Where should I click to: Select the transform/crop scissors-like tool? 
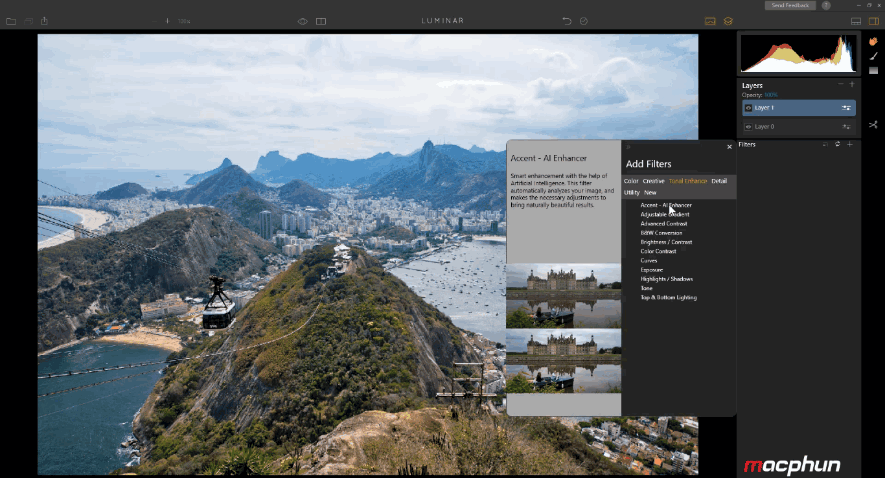point(873,125)
